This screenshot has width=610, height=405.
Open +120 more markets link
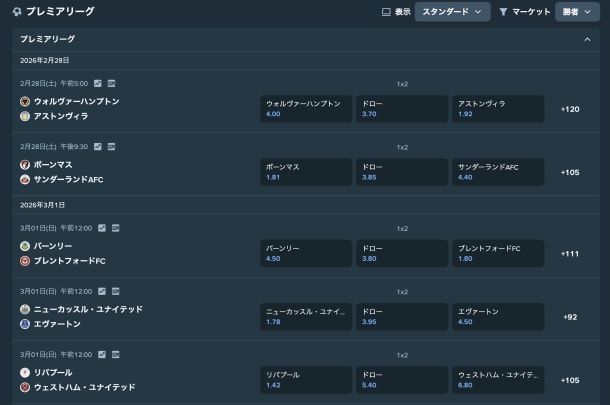570,109
